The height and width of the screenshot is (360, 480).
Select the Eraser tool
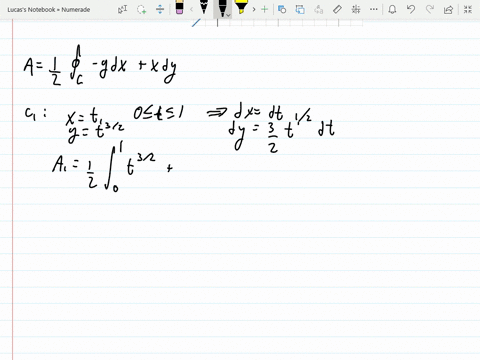pyautogui.click(x=179, y=7)
